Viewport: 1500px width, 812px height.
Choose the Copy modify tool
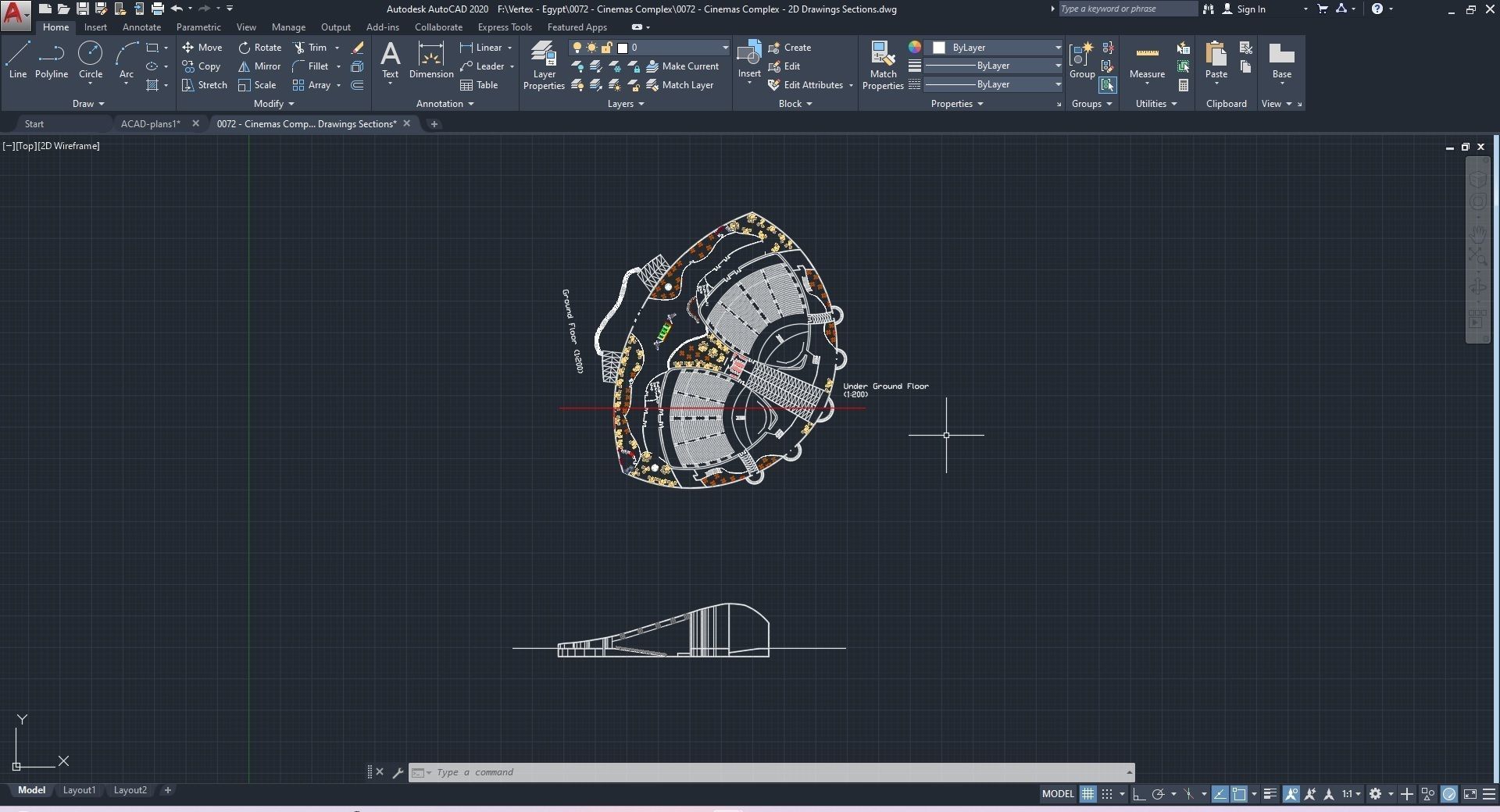(202, 66)
